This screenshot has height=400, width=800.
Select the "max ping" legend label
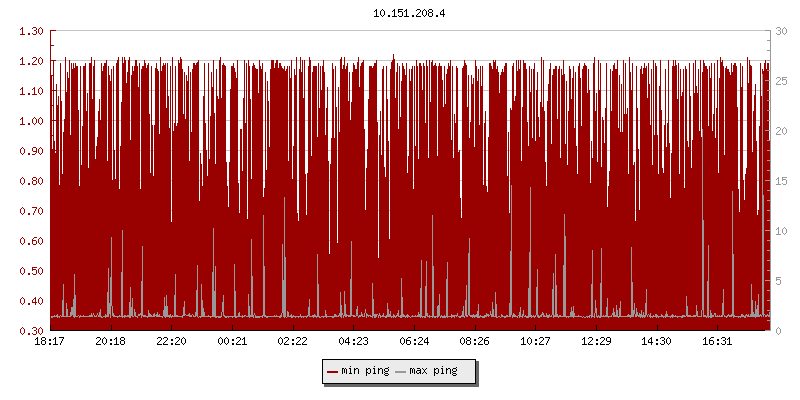click(x=434, y=372)
